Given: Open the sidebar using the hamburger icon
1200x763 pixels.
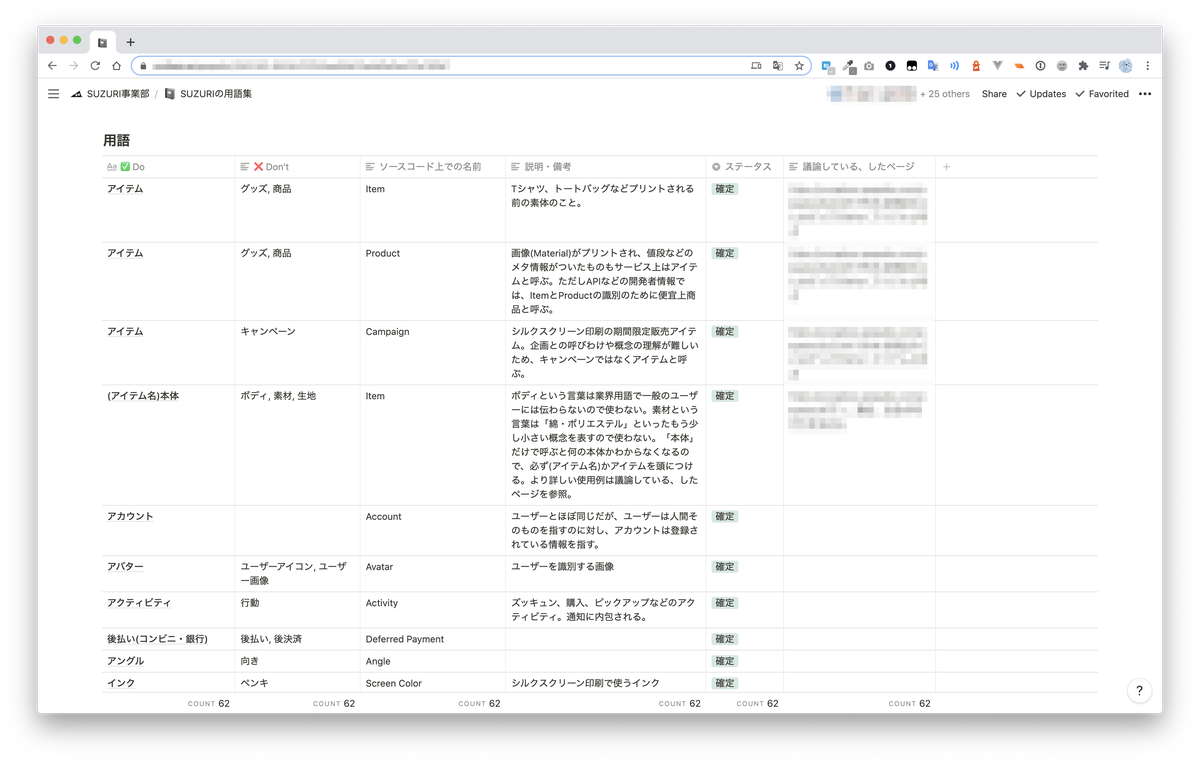Looking at the screenshot, I should tap(53, 93).
